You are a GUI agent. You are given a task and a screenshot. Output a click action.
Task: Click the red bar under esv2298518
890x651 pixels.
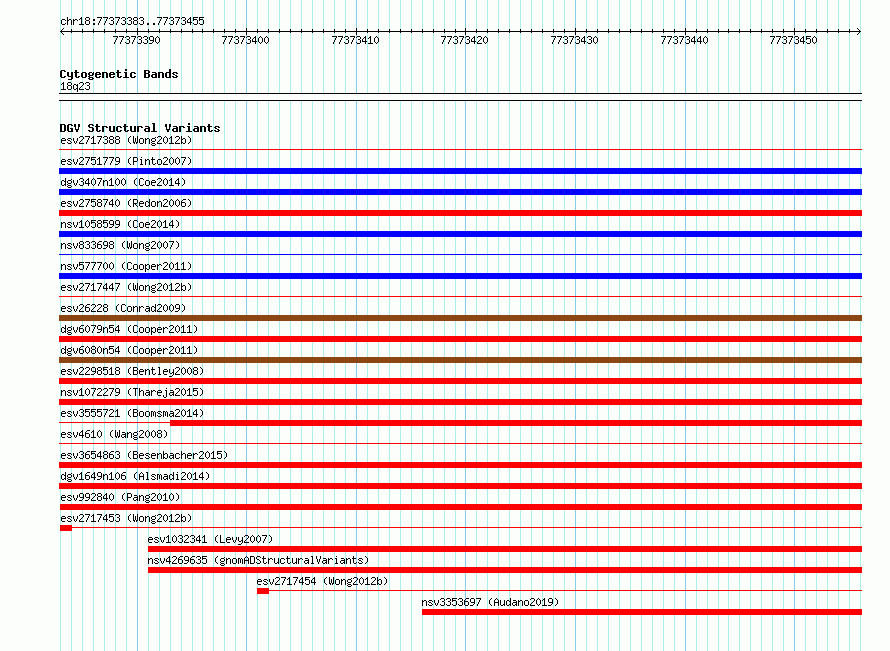(460, 381)
